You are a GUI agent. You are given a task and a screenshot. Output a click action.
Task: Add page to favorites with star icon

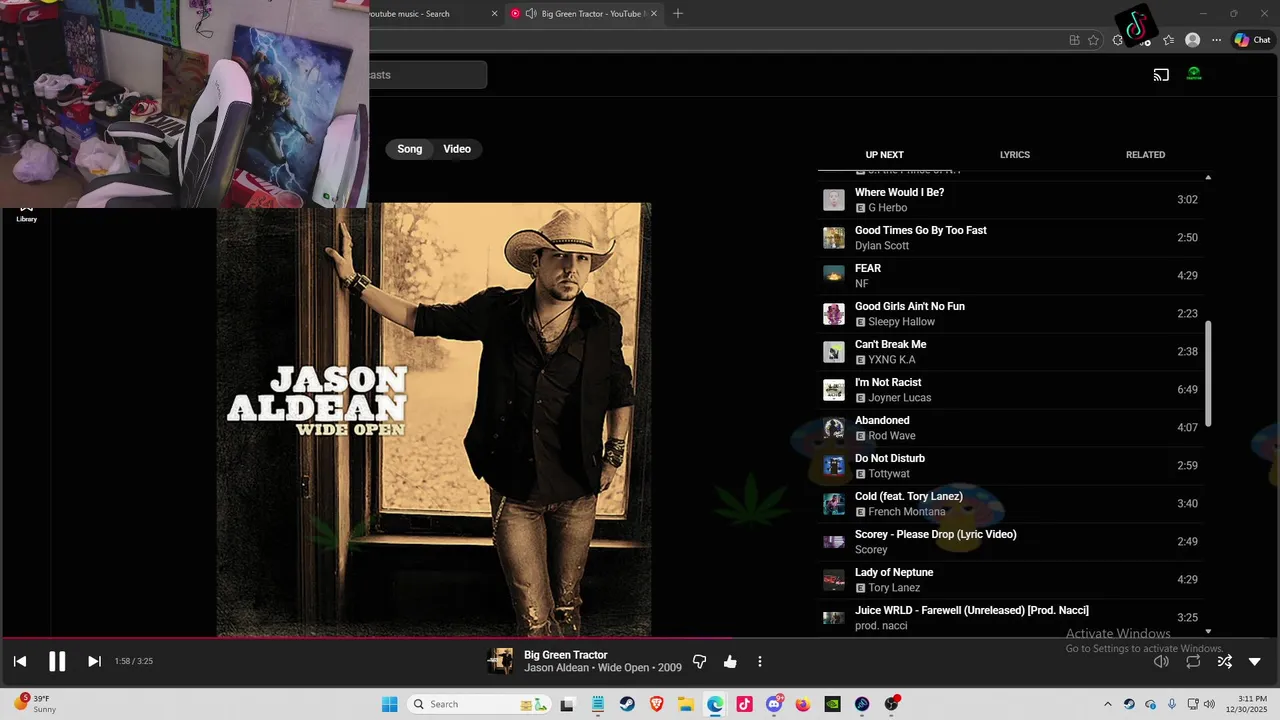tap(1093, 40)
